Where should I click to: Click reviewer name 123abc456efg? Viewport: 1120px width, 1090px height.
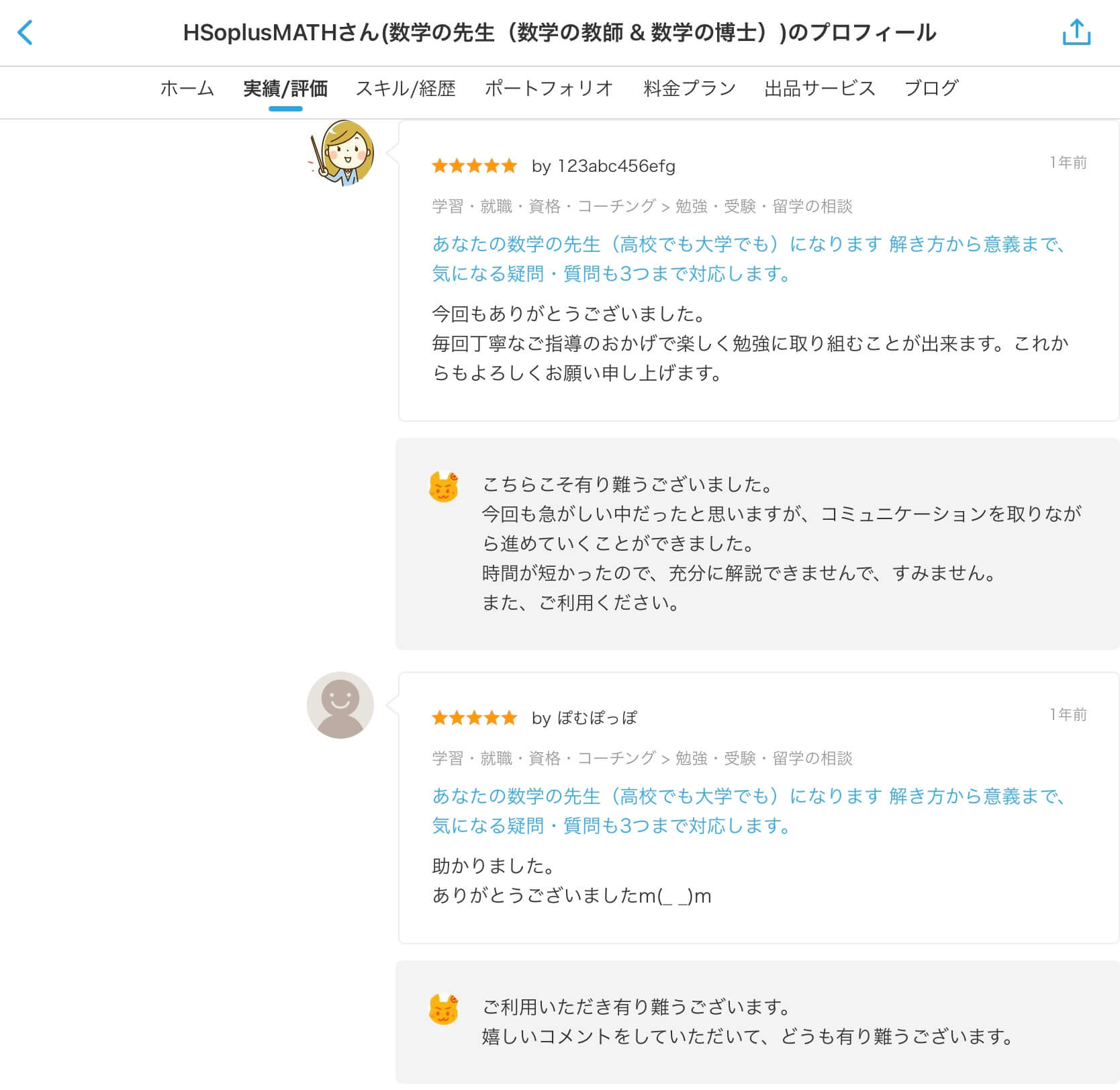pyautogui.click(x=616, y=166)
